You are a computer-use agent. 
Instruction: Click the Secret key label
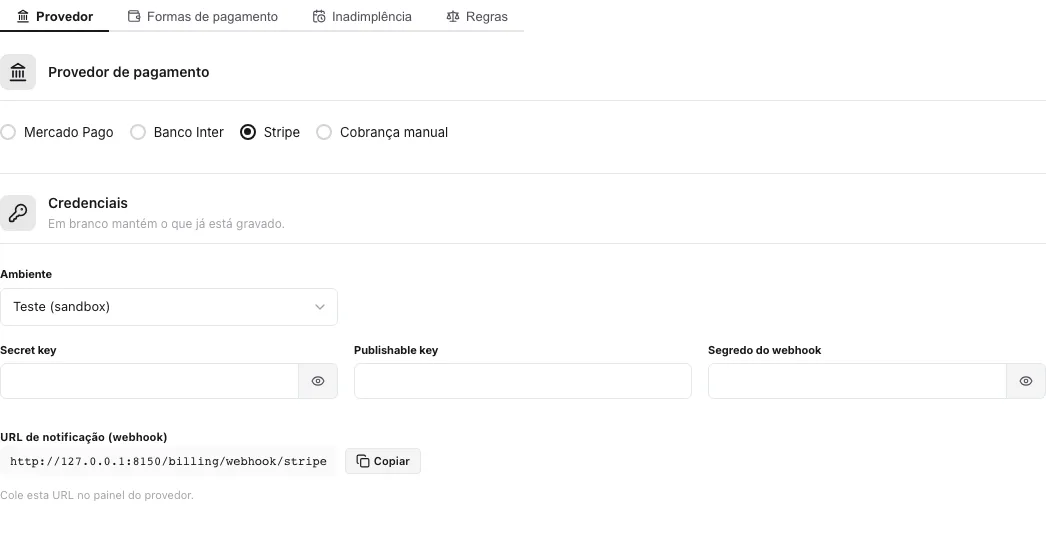point(28,350)
